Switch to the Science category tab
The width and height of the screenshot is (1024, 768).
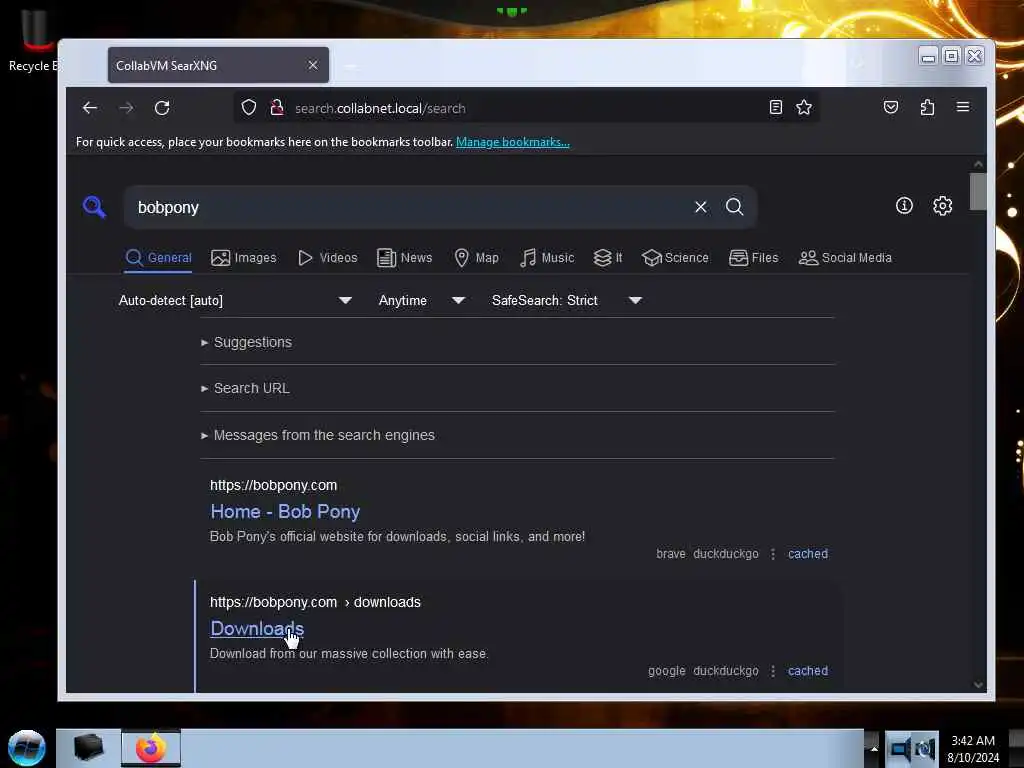click(675, 258)
